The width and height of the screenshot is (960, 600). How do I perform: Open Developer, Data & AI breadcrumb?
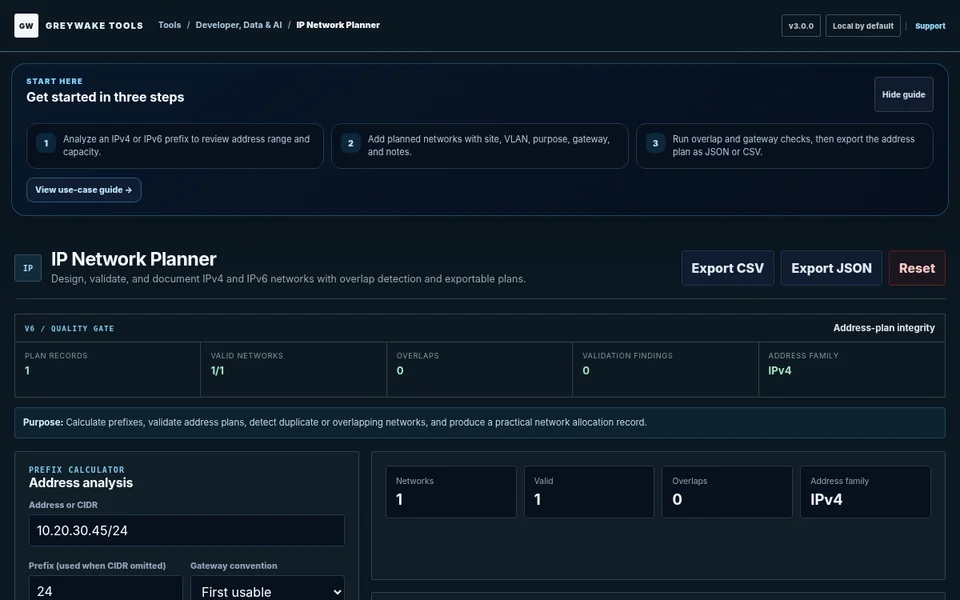click(239, 25)
